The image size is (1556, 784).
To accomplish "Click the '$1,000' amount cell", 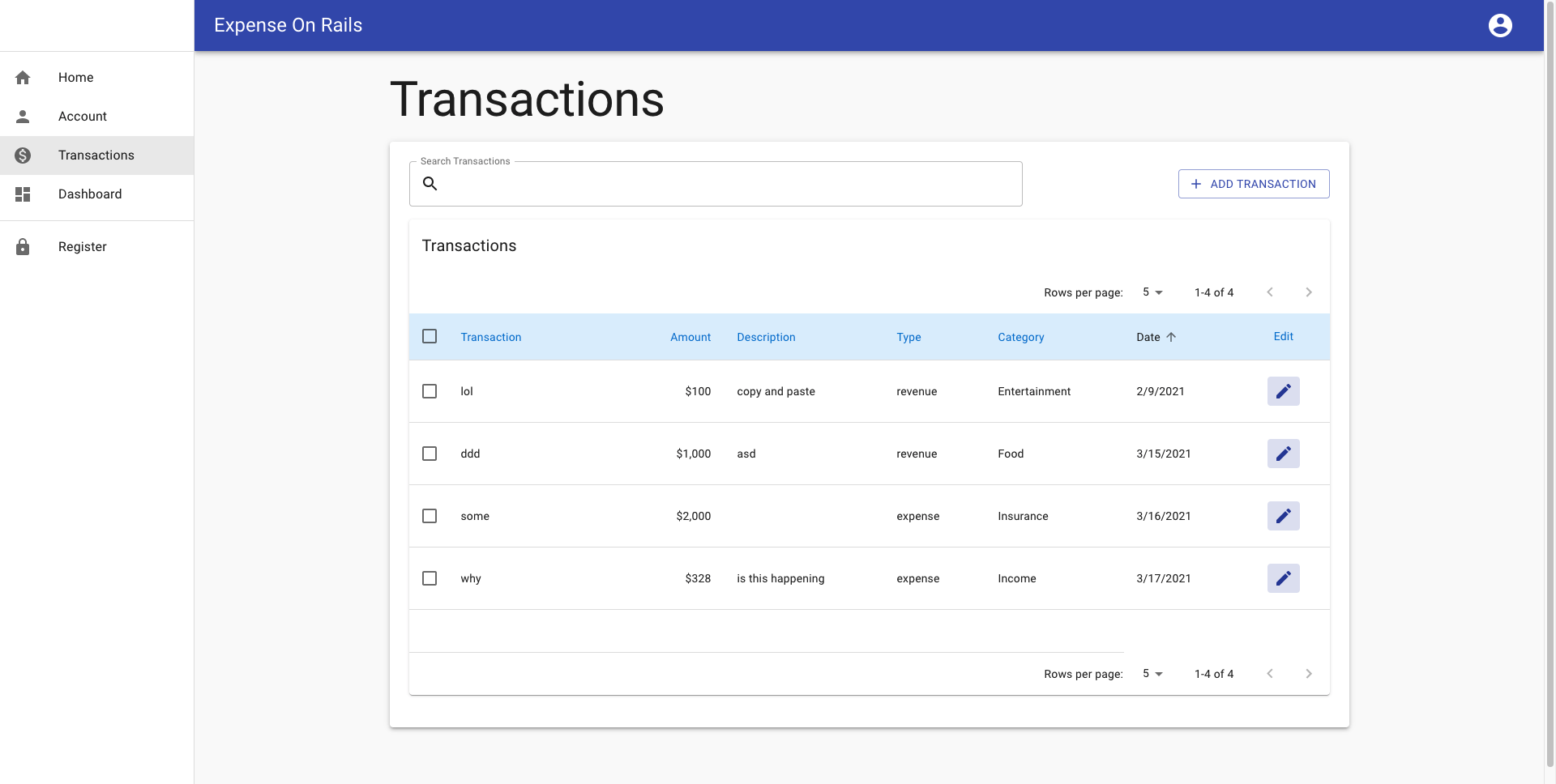I will pyautogui.click(x=694, y=454).
